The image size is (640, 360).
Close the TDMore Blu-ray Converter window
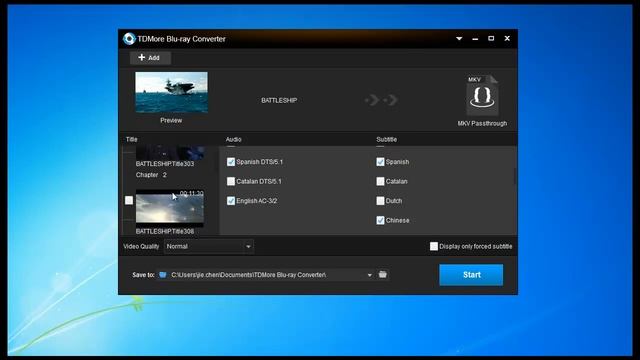(507, 38)
